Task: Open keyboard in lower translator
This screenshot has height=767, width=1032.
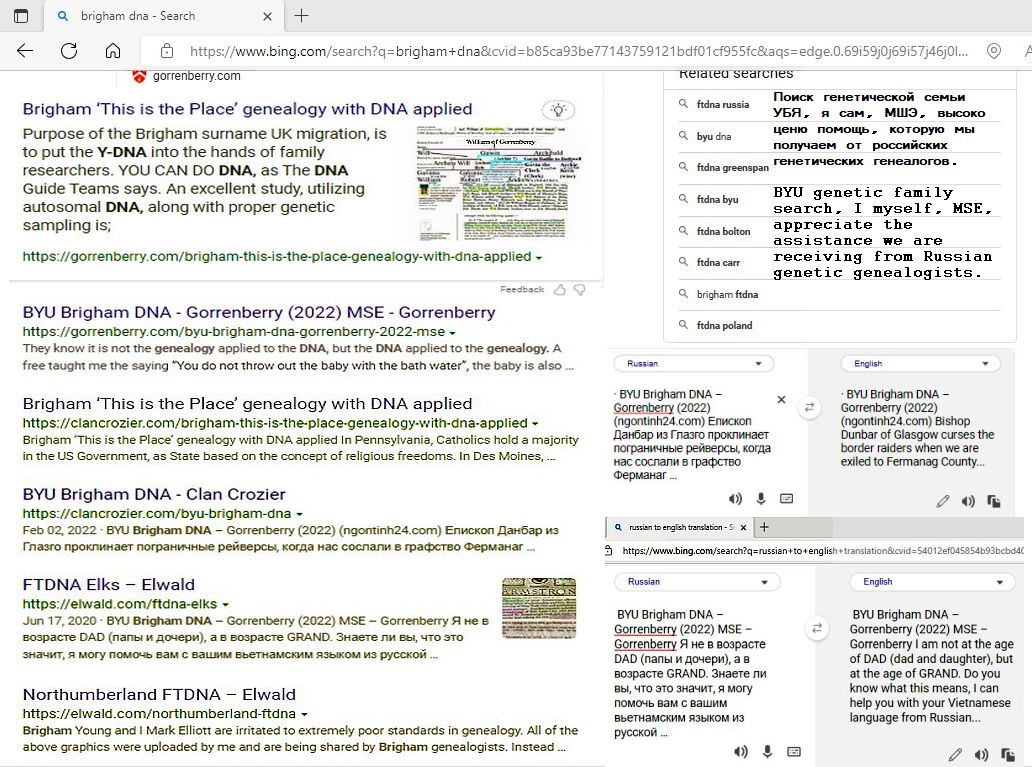Action: coord(794,751)
